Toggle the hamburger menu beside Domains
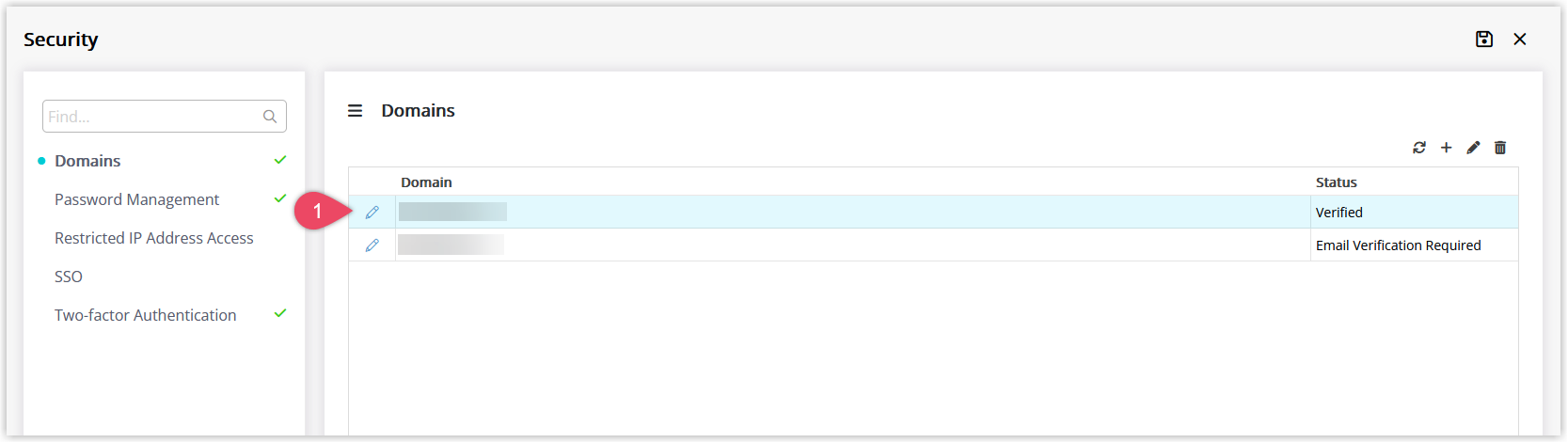Image resolution: width=1568 pixels, height=443 pixels. coord(356,111)
